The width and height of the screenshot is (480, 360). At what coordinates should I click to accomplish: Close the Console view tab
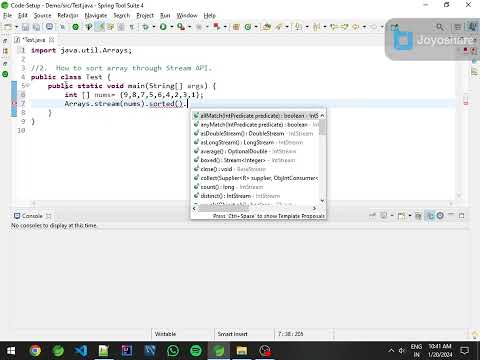click(49, 216)
